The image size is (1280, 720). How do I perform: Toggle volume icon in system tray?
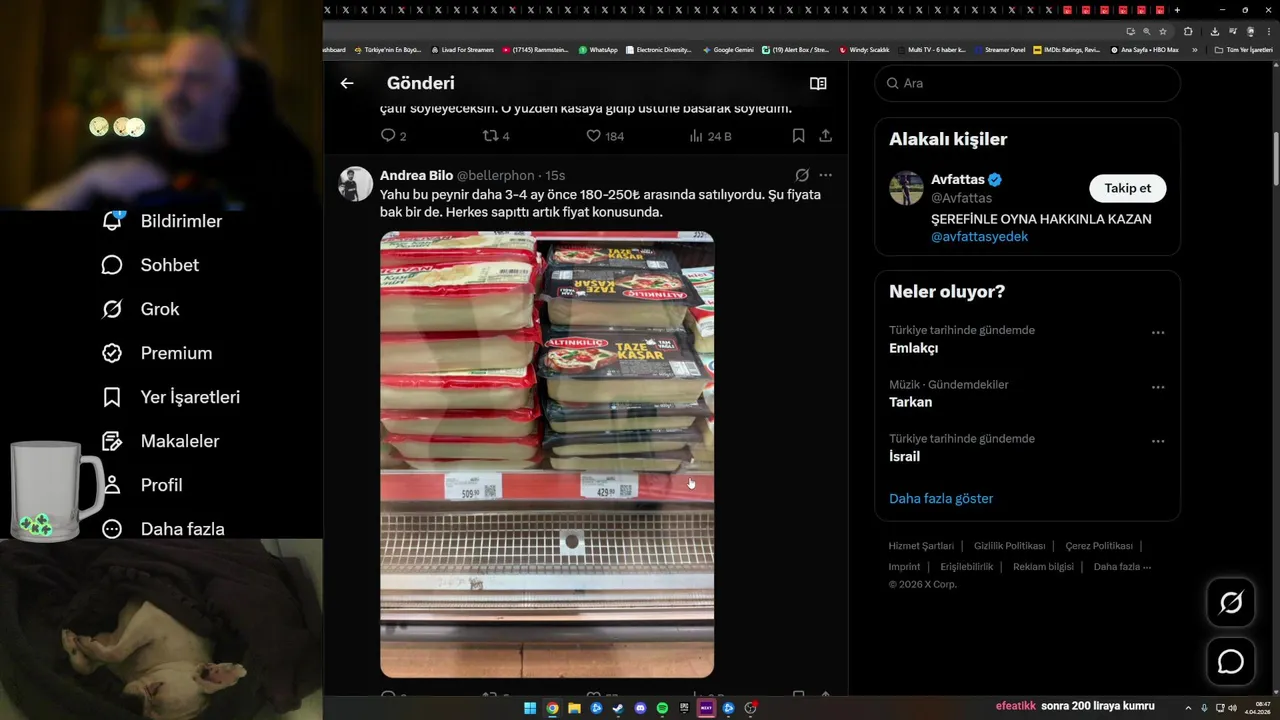coord(1233,708)
